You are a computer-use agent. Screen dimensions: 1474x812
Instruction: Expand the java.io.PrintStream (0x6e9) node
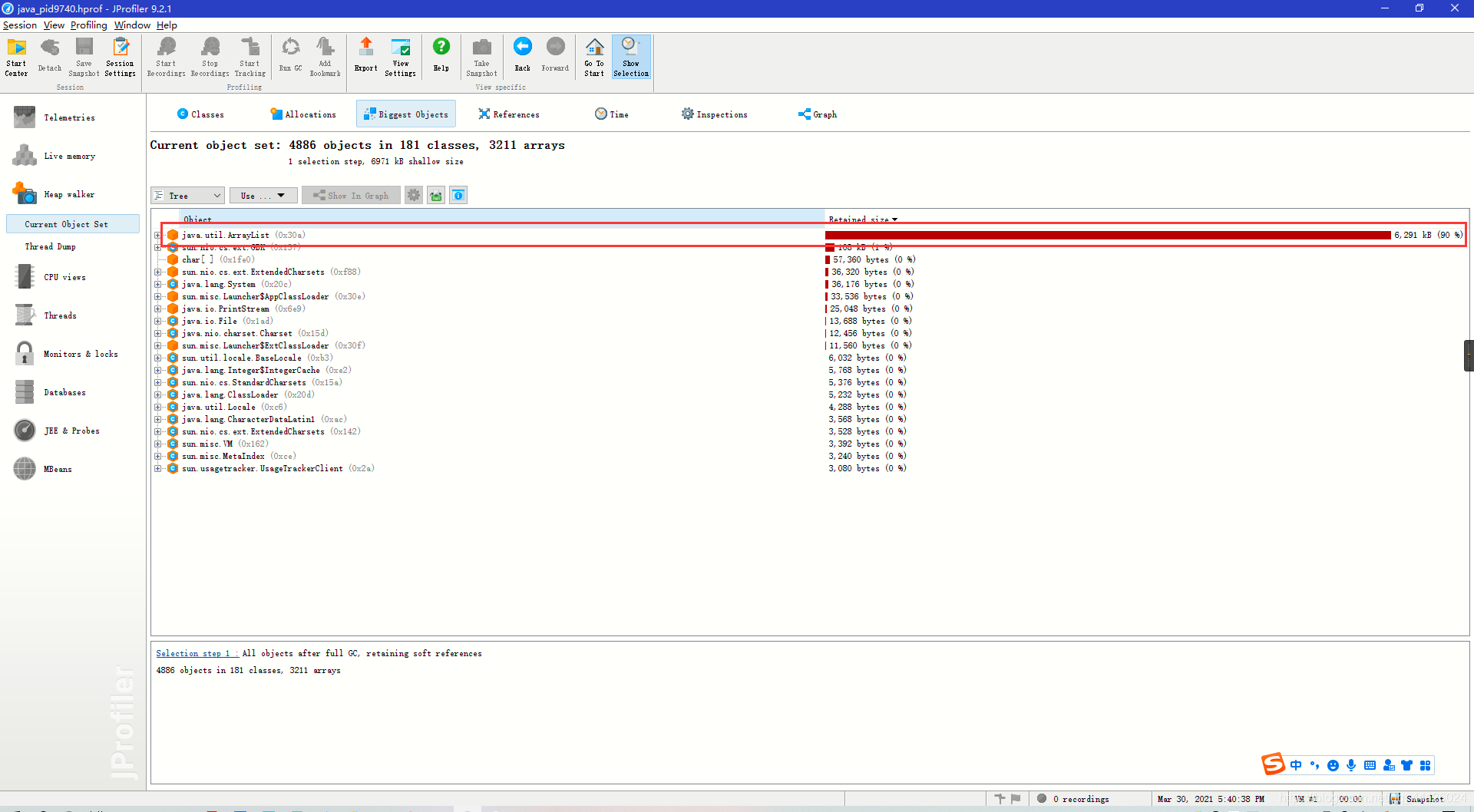(x=157, y=309)
